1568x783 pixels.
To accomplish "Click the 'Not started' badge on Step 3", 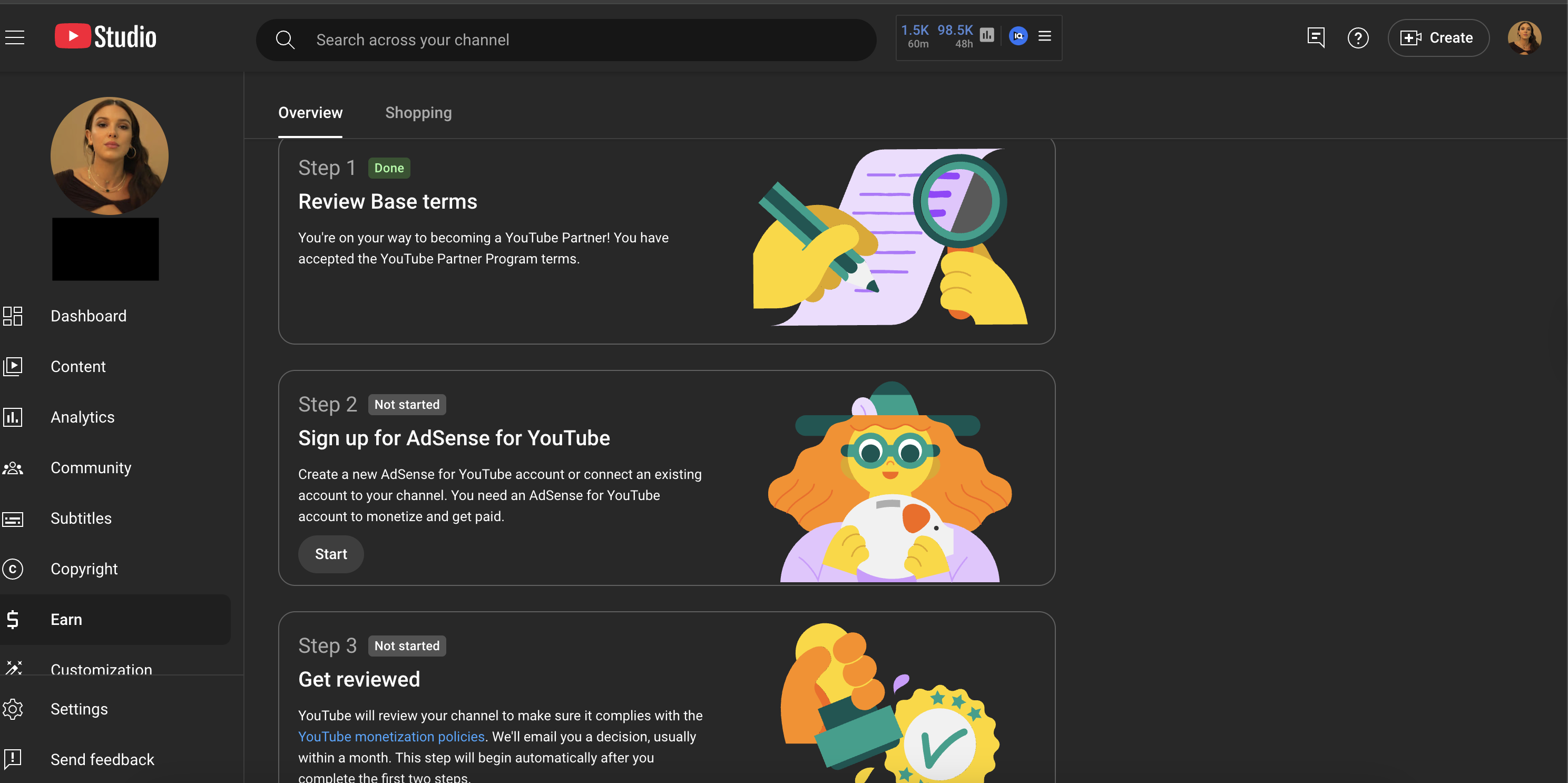I will (x=407, y=646).
